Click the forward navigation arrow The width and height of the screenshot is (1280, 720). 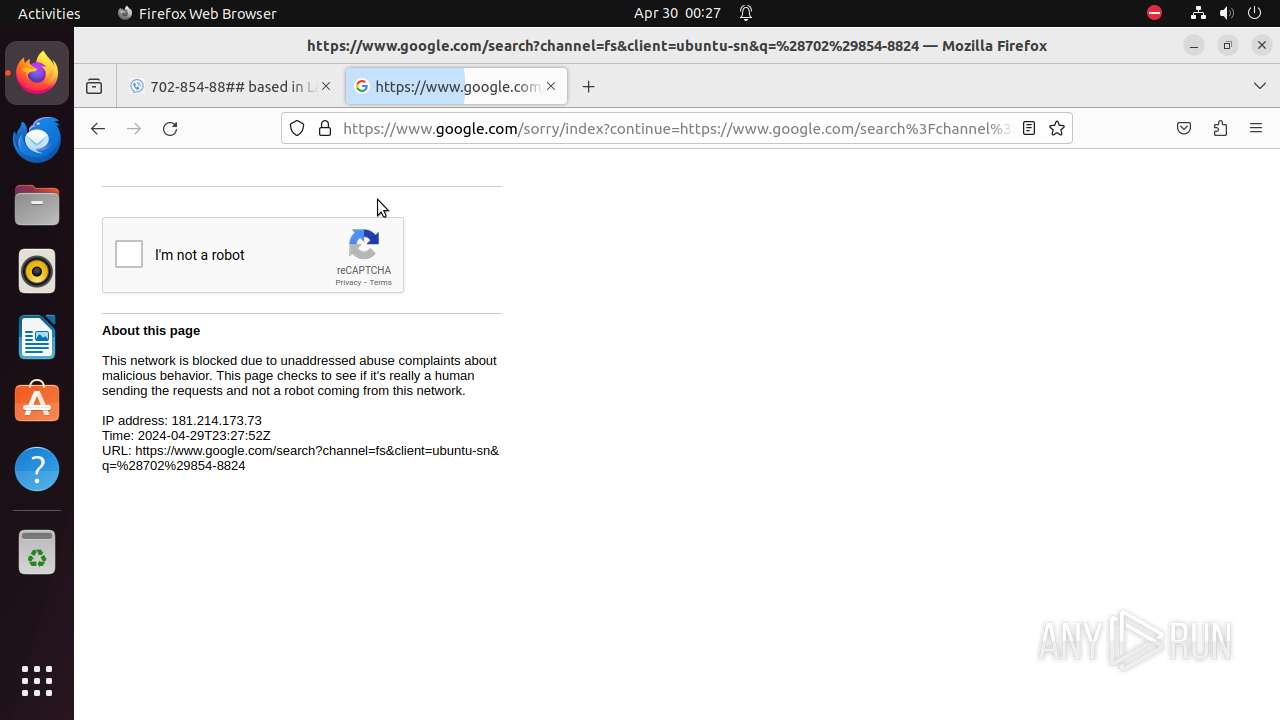134,128
